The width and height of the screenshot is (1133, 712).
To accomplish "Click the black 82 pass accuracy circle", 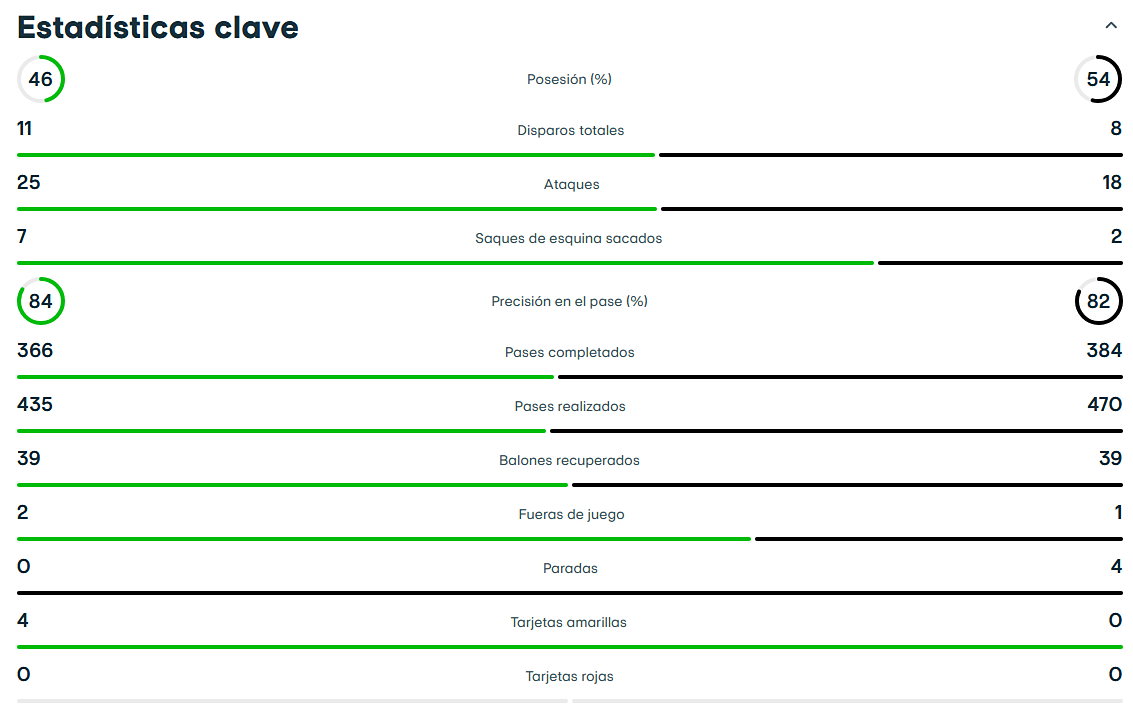I will [1098, 301].
